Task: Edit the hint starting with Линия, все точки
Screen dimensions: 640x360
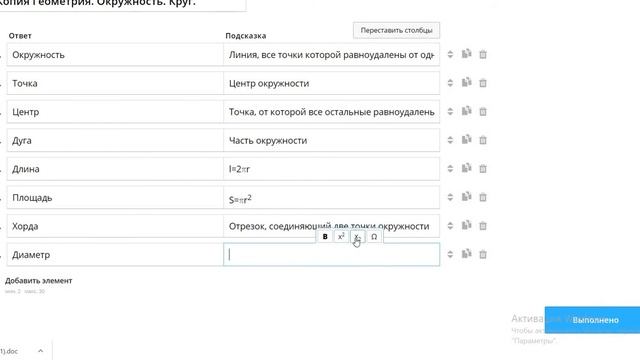Action: click(331, 55)
